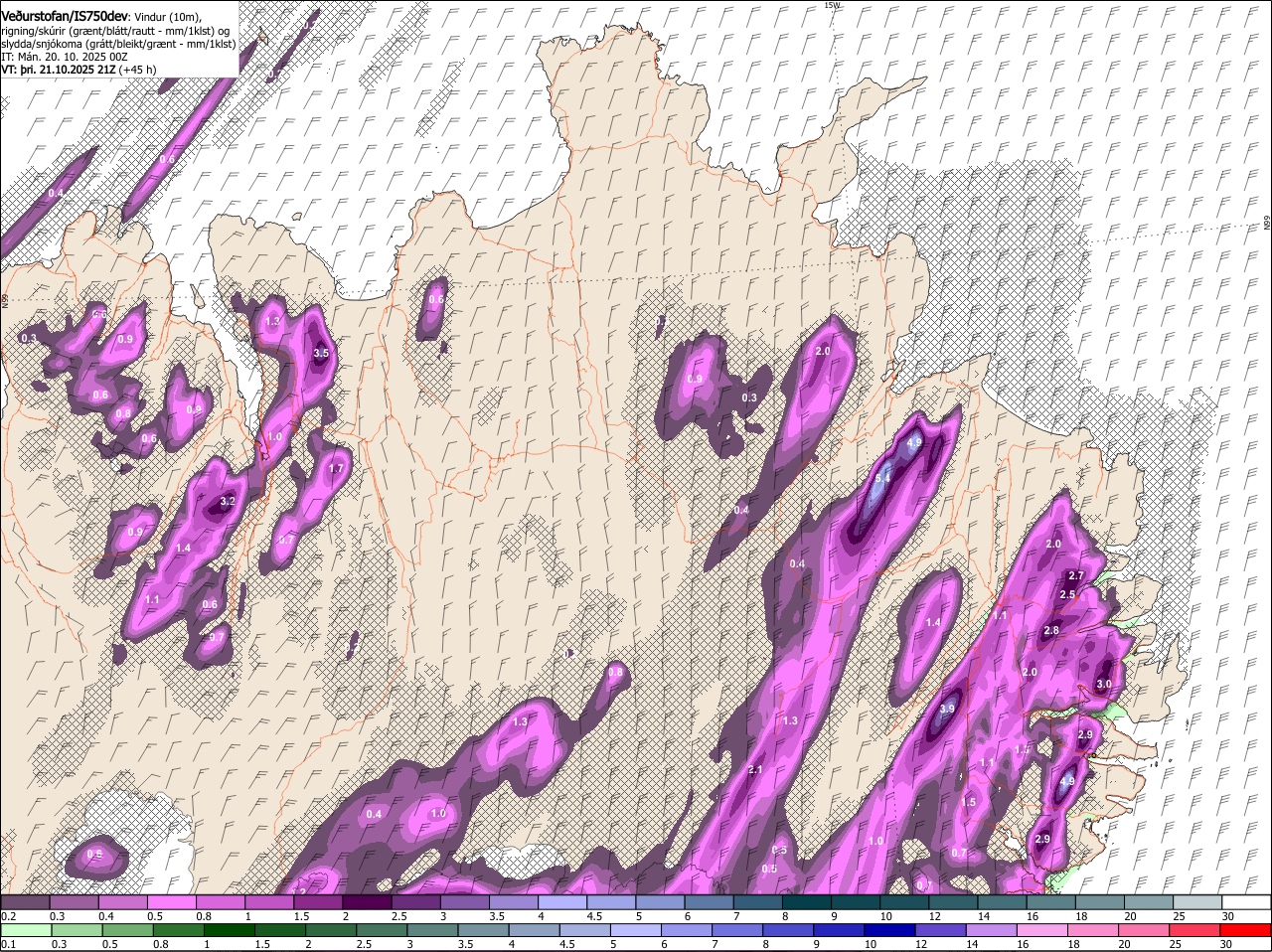1272x952 pixels.
Task: Click the 15W longitude label
Action: pyautogui.click(x=832, y=5)
